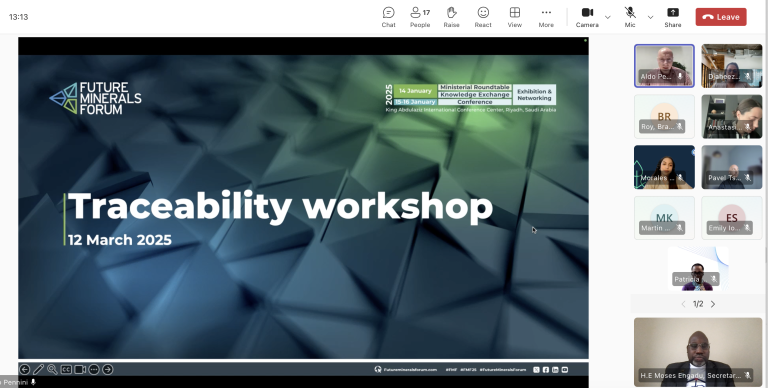
Task: Click the Traceability workshop slide title
Action: 280,207
